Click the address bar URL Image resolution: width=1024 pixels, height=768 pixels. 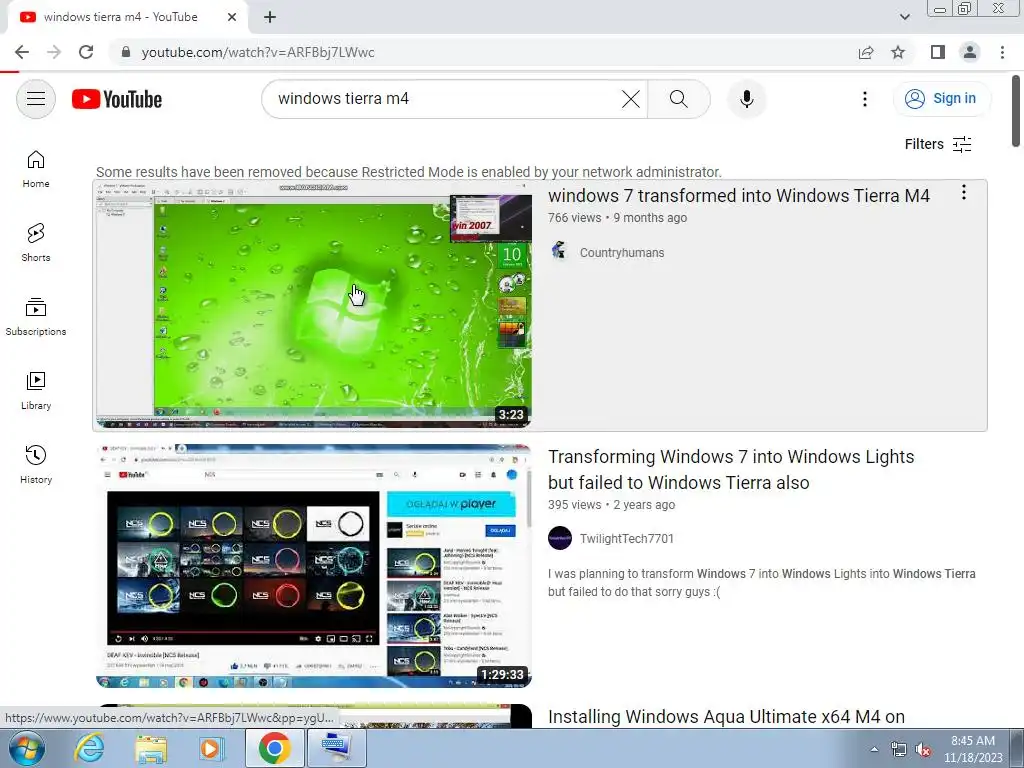tap(258, 52)
